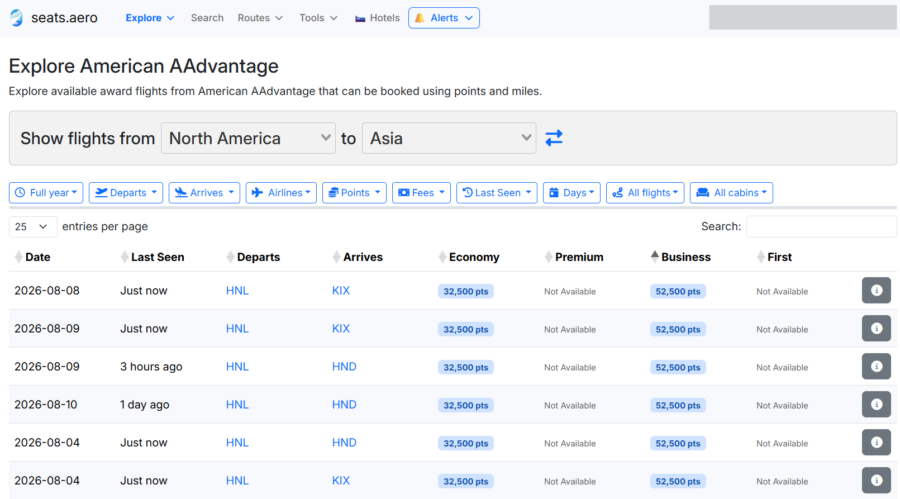The image size is (900, 499).
Task: Open the All cabins filter dropdown
Action: click(731, 193)
